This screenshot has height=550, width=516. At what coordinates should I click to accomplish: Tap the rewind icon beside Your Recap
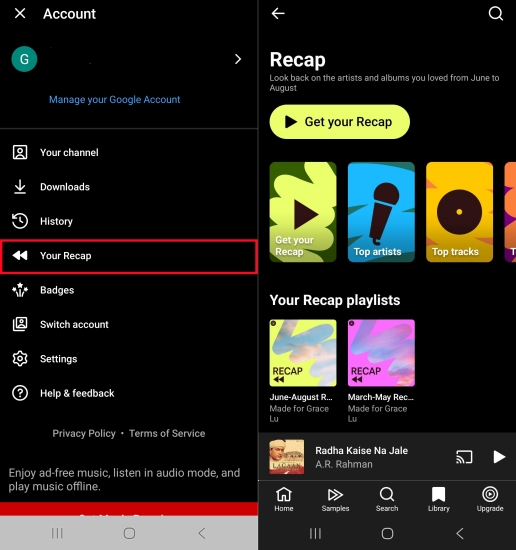tap(20, 255)
